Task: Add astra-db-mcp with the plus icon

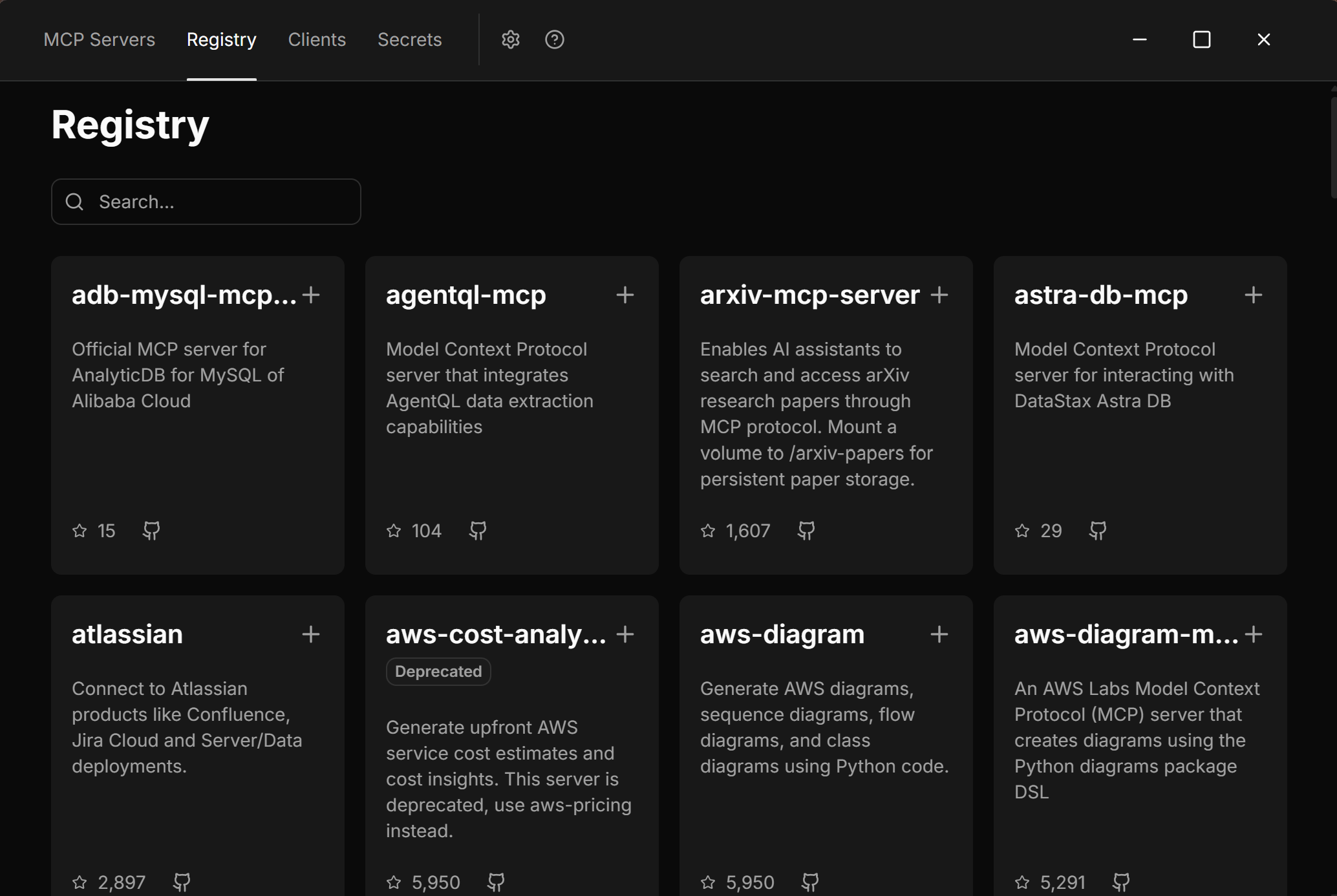Action: (x=1253, y=295)
